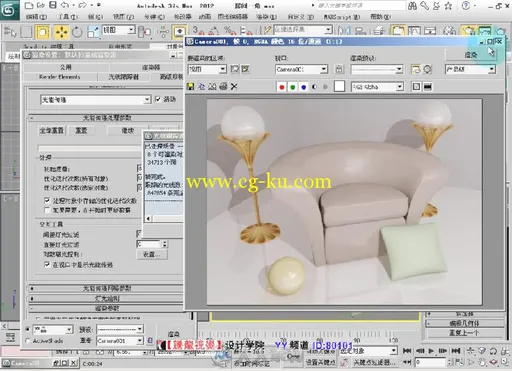Viewport: 512px width, 371px height.
Task: Click the 设置... exposure control button
Action: pyautogui.click(x=152, y=254)
